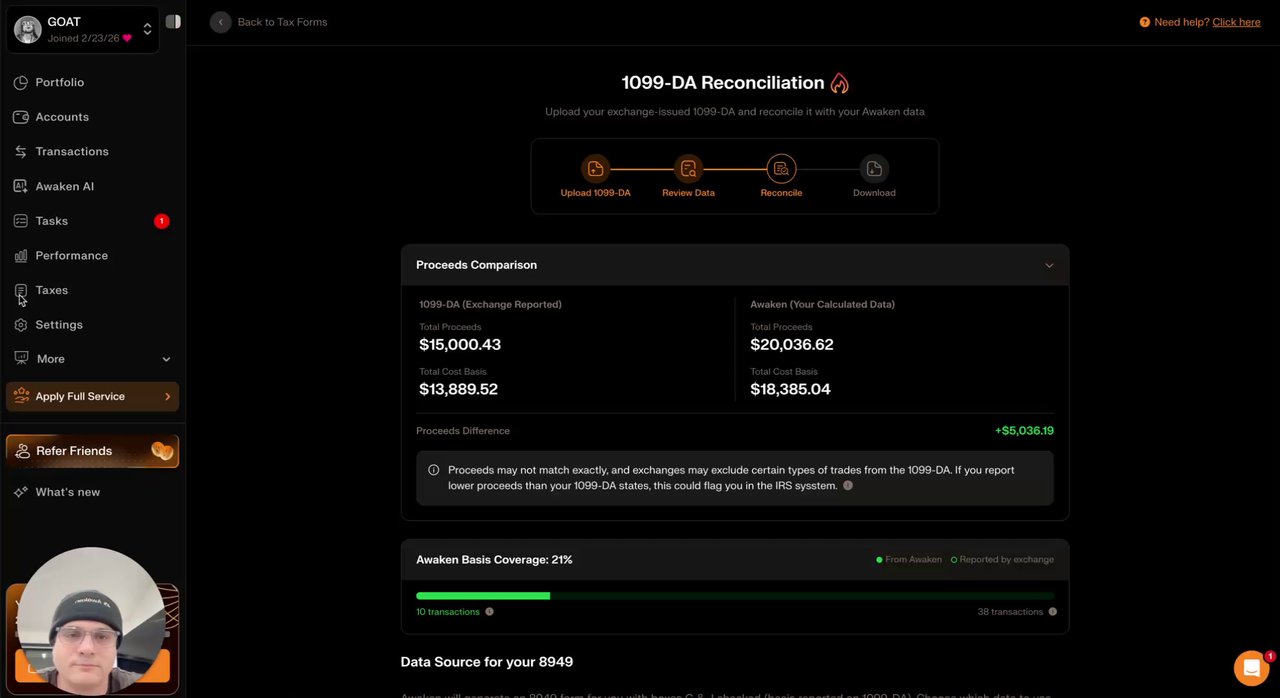Click the Apply Full Service button
1280x698 pixels.
point(92,397)
